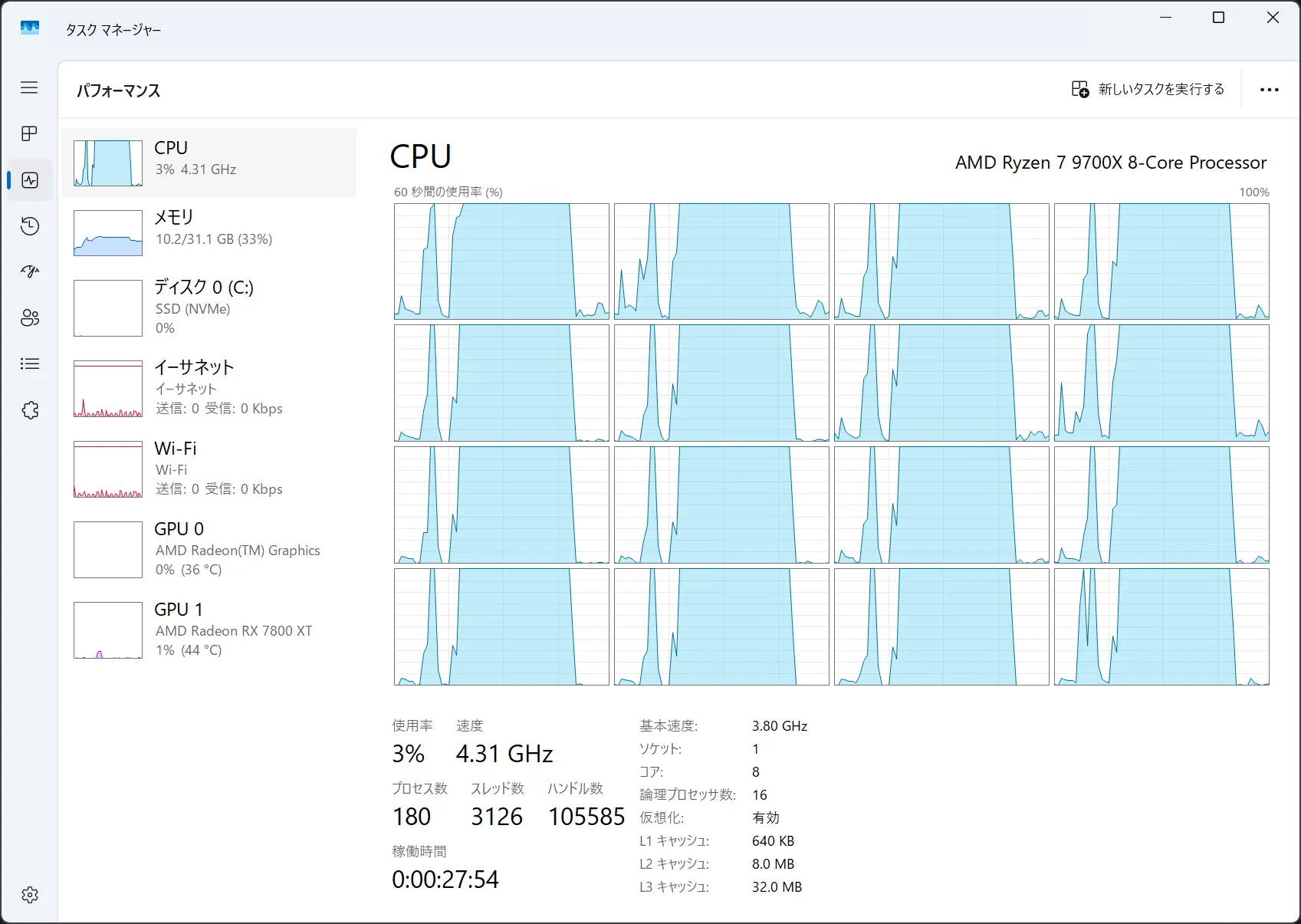Select the Performance page icon
The height and width of the screenshot is (924, 1301).
coord(29,180)
